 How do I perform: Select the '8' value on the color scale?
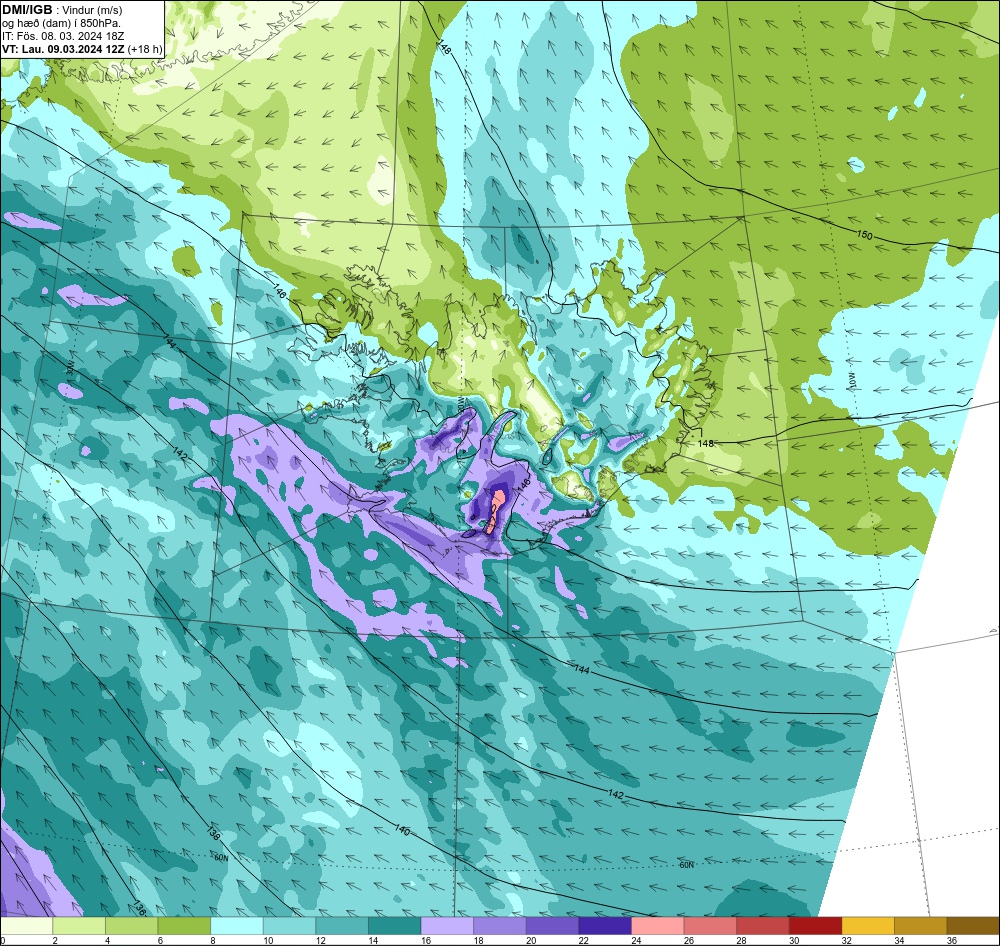pyautogui.click(x=212, y=940)
